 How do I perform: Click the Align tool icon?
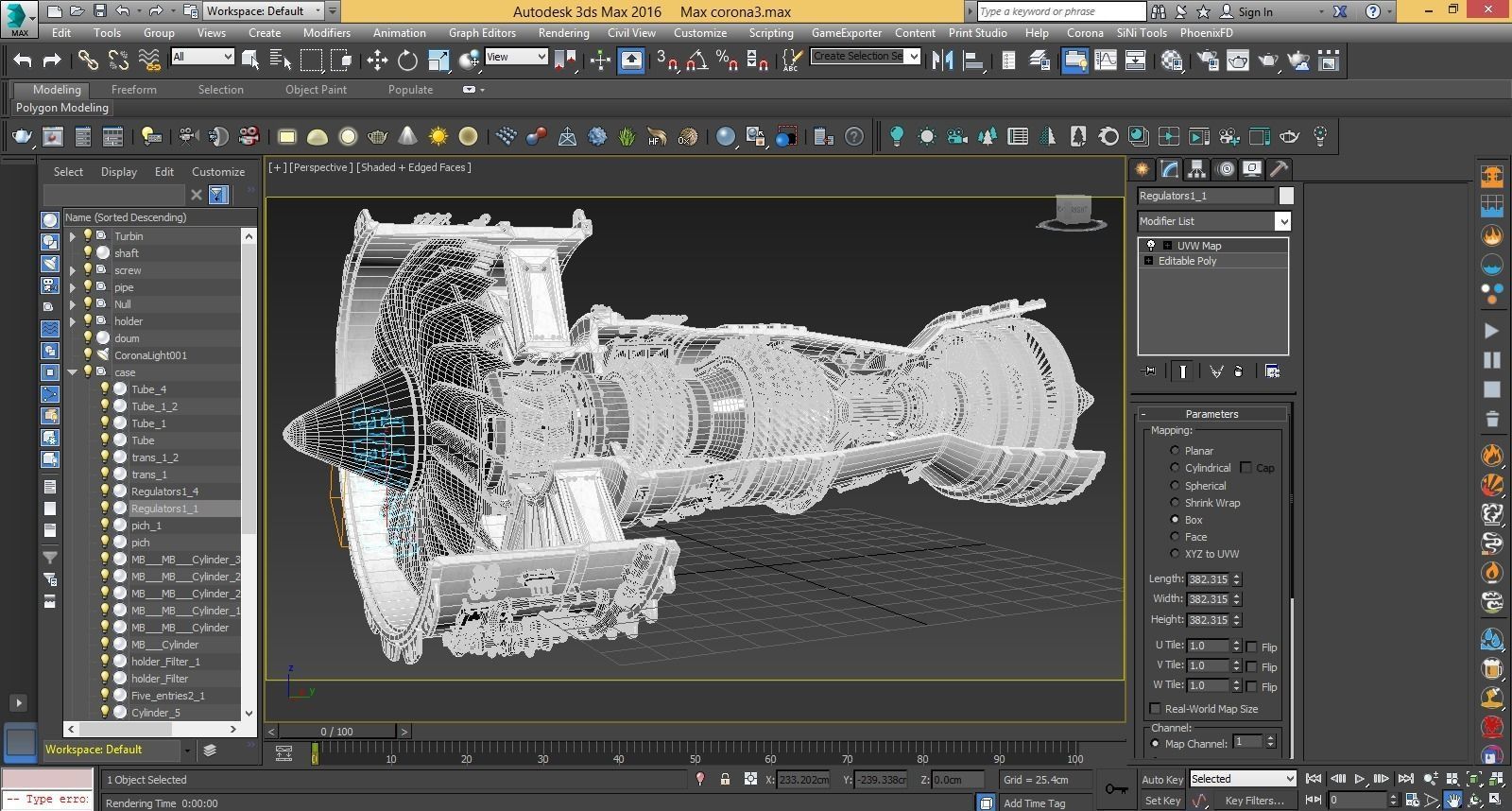[972, 60]
